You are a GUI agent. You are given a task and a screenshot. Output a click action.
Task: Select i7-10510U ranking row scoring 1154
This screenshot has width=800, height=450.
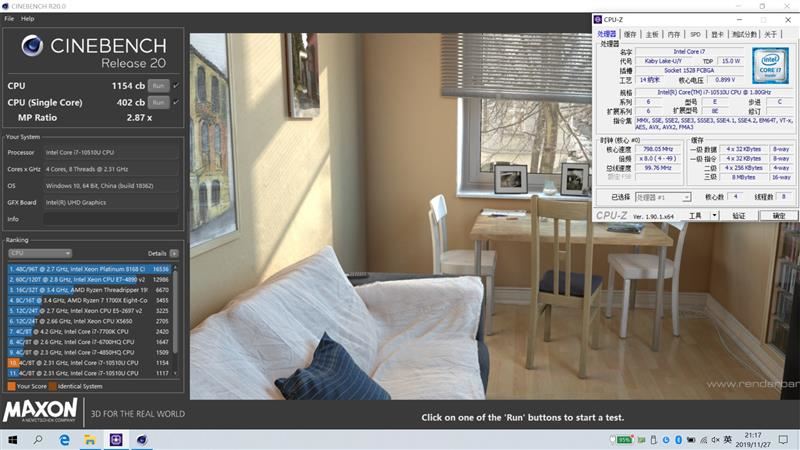(89, 363)
